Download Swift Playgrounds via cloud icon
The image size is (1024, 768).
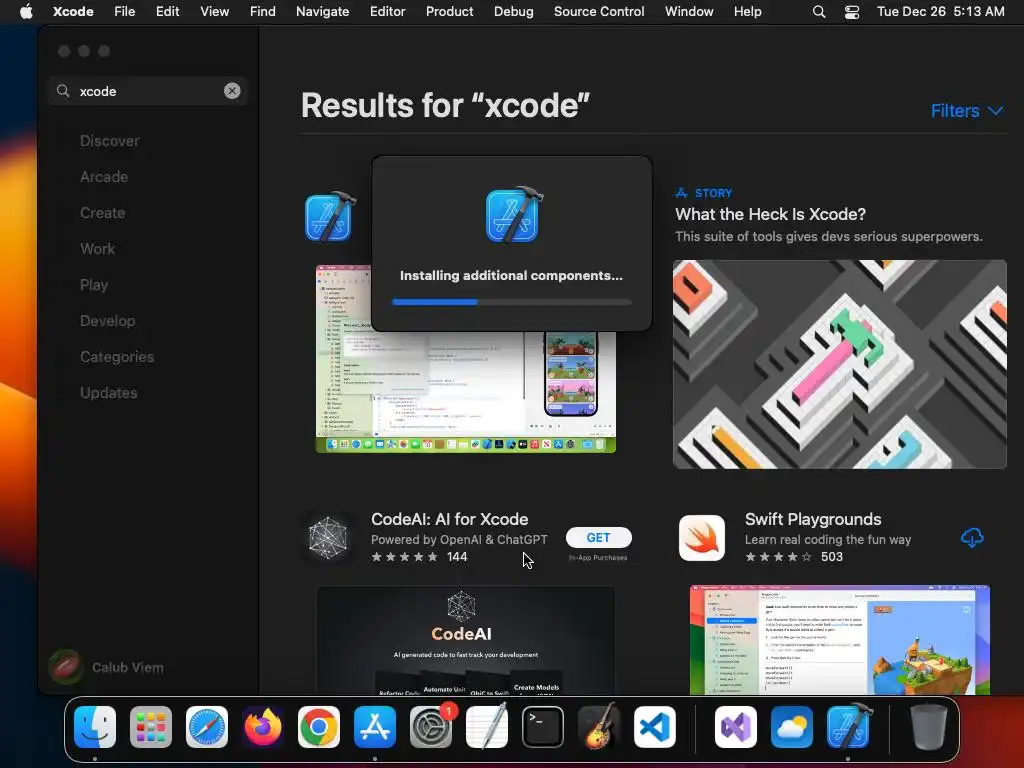tap(972, 537)
